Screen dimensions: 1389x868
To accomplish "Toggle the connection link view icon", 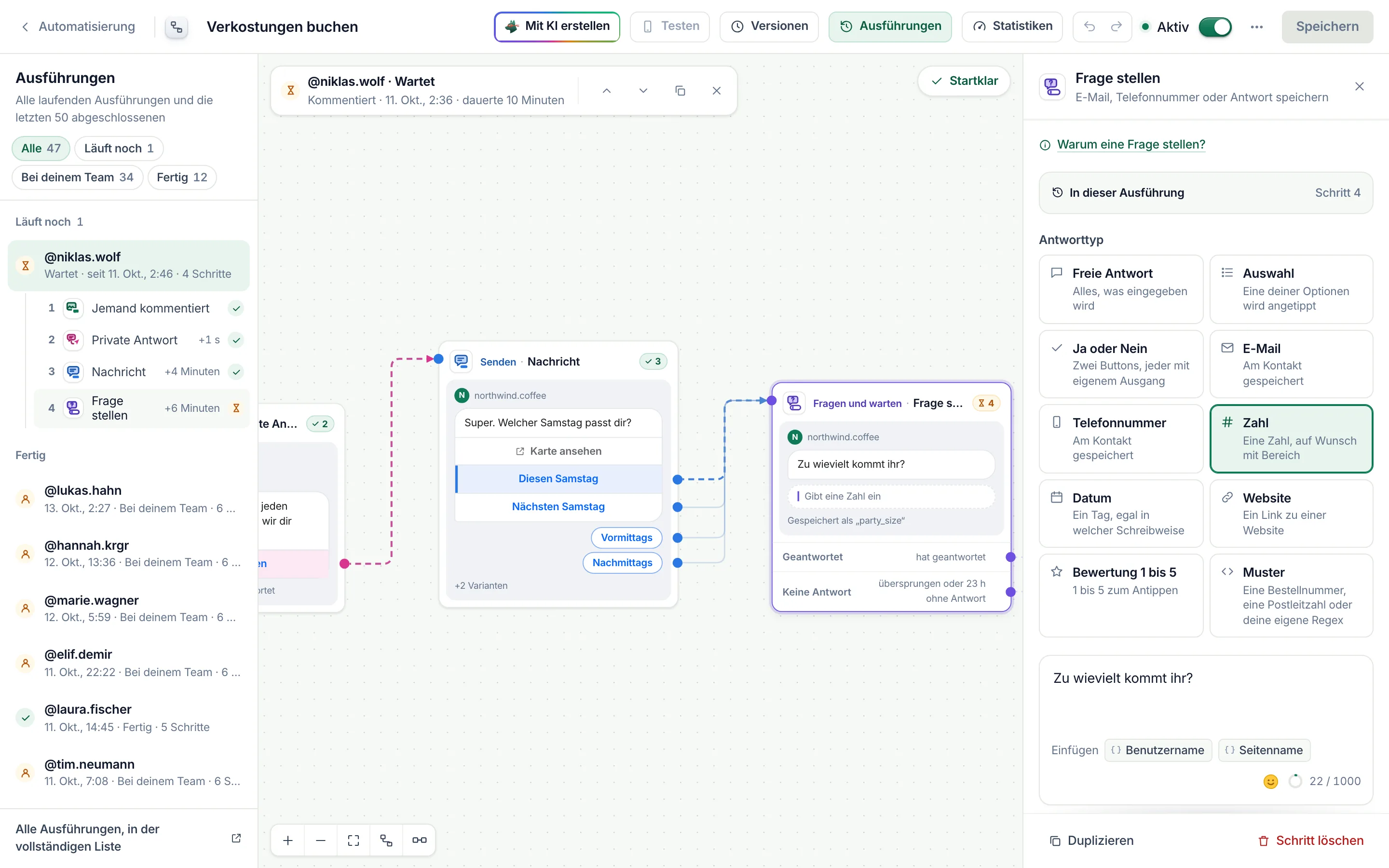I will click(x=419, y=840).
